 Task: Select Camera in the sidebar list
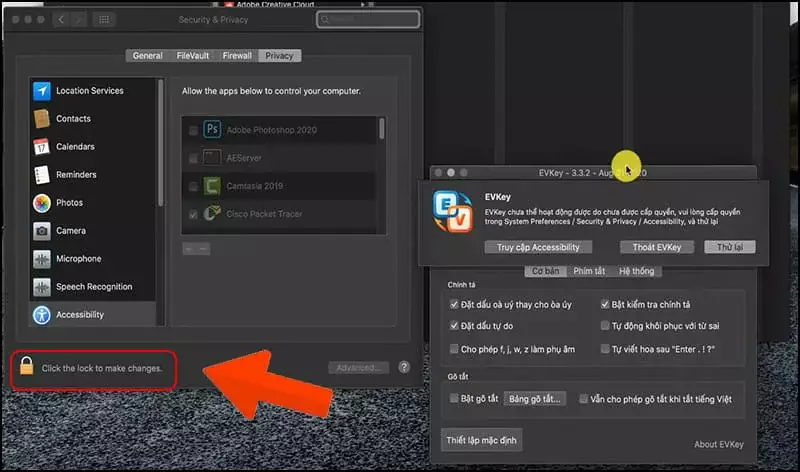tap(70, 231)
